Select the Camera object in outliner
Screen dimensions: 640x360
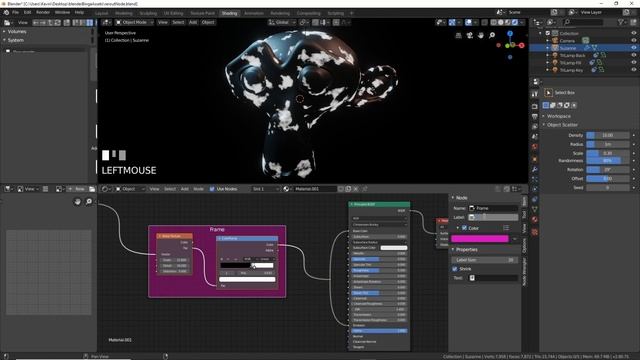tap(567, 41)
